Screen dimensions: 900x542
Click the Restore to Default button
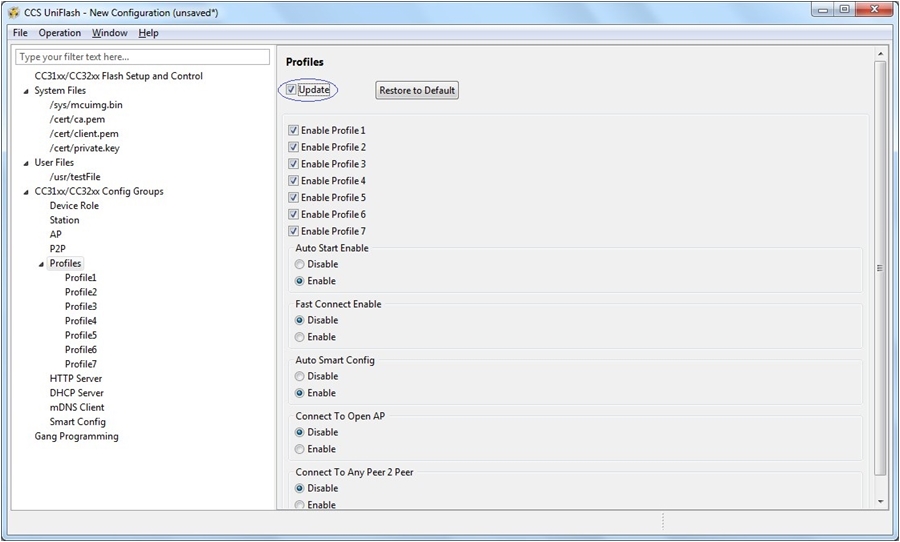[417, 90]
